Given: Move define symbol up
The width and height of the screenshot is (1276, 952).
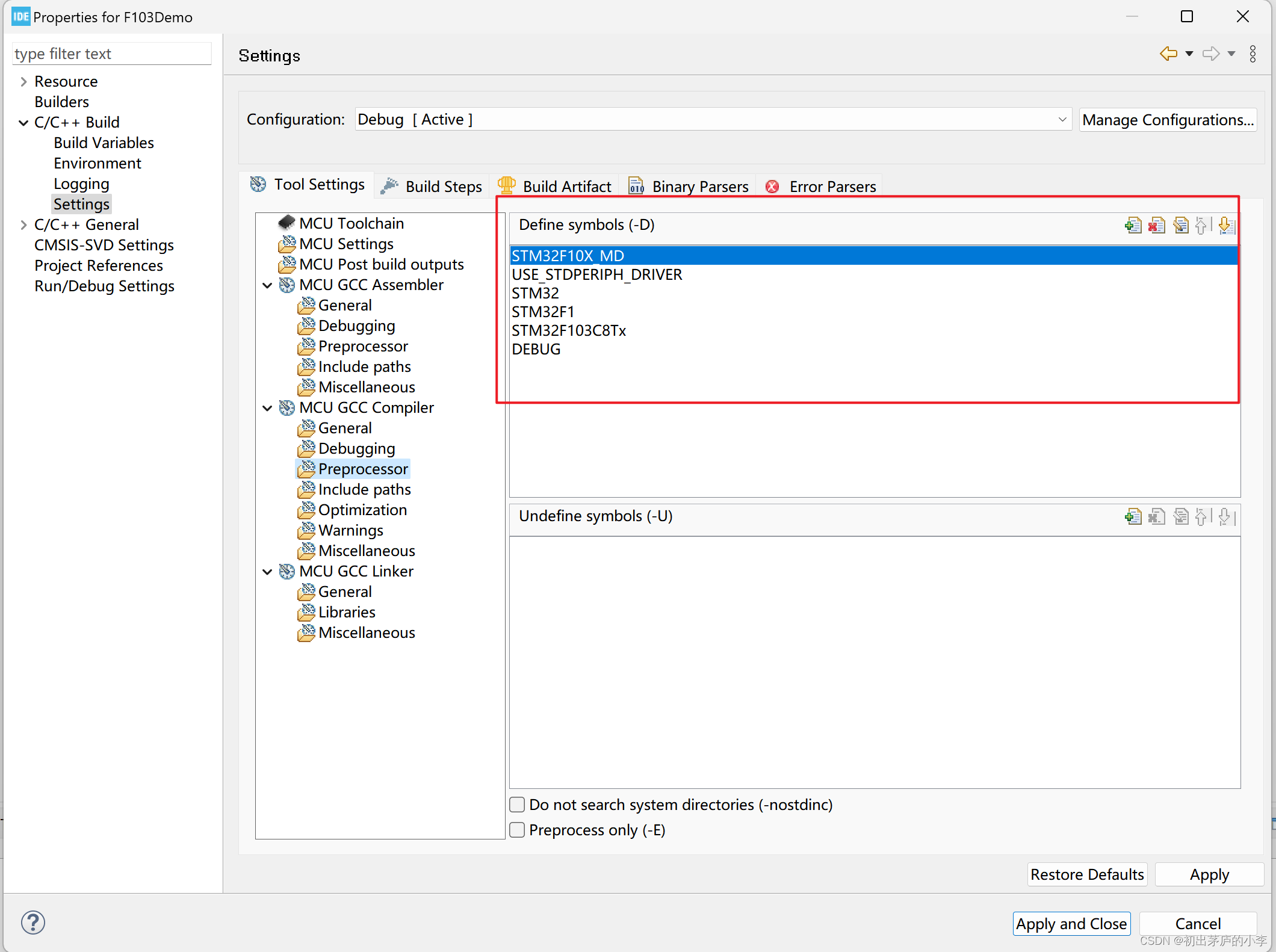Looking at the screenshot, I should pos(1202,225).
